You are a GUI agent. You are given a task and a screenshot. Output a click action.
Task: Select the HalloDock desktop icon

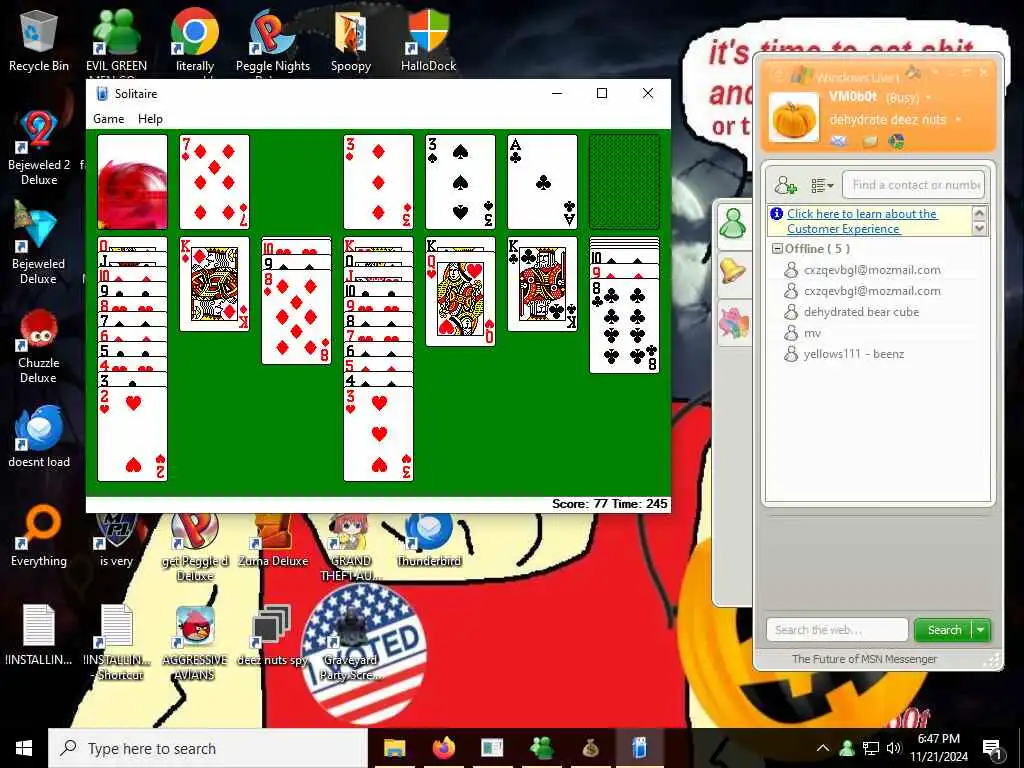click(428, 40)
